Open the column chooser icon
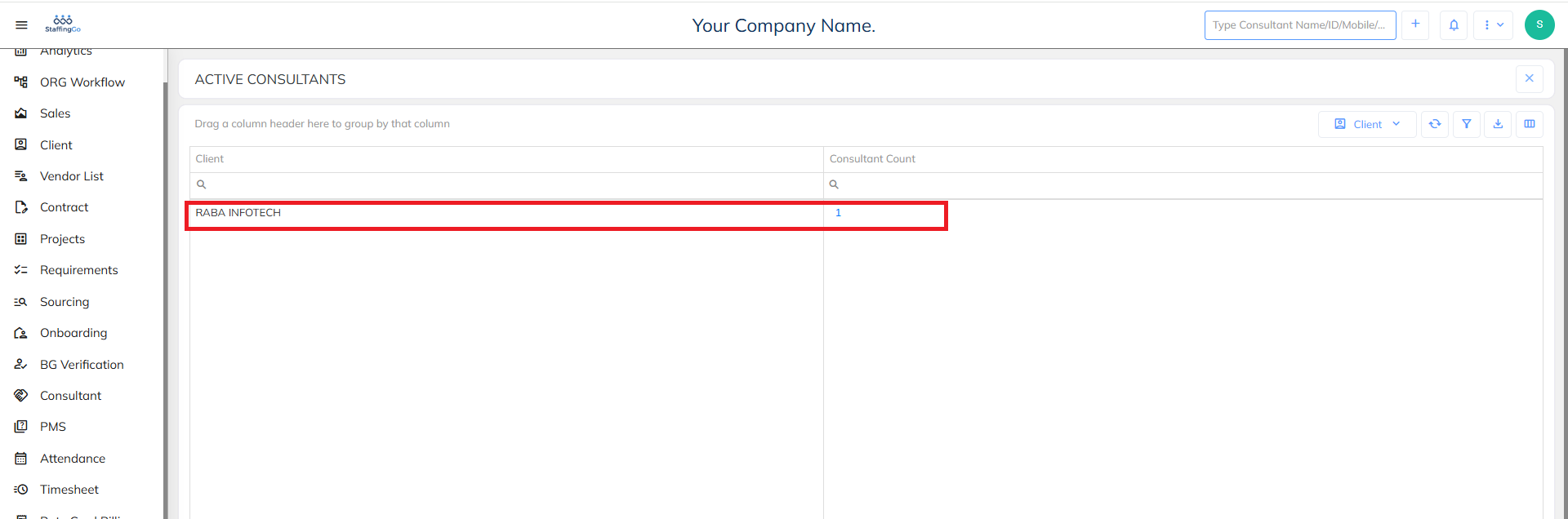The width and height of the screenshot is (1568, 519). [x=1530, y=124]
